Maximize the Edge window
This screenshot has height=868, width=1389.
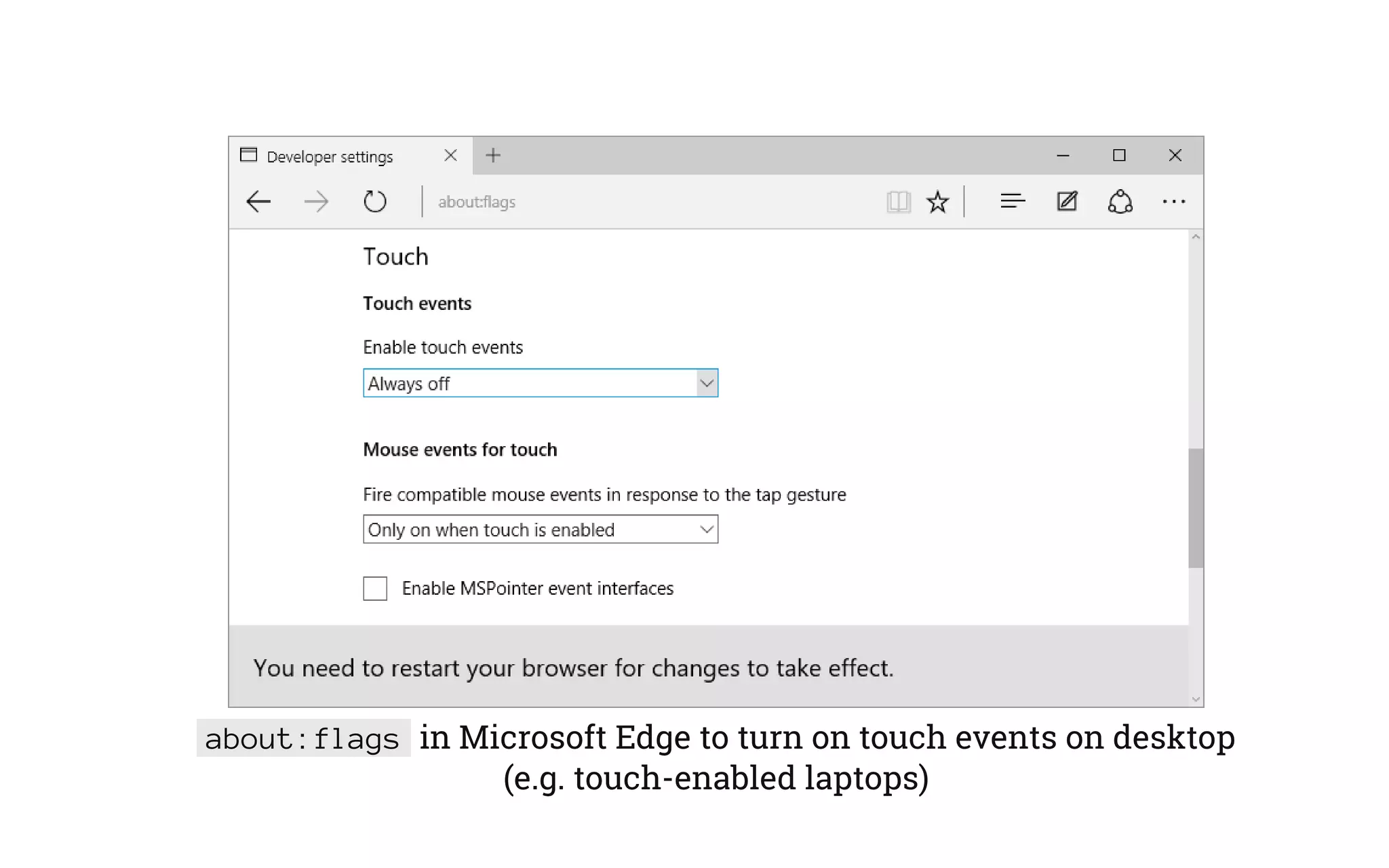[1119, 155]
